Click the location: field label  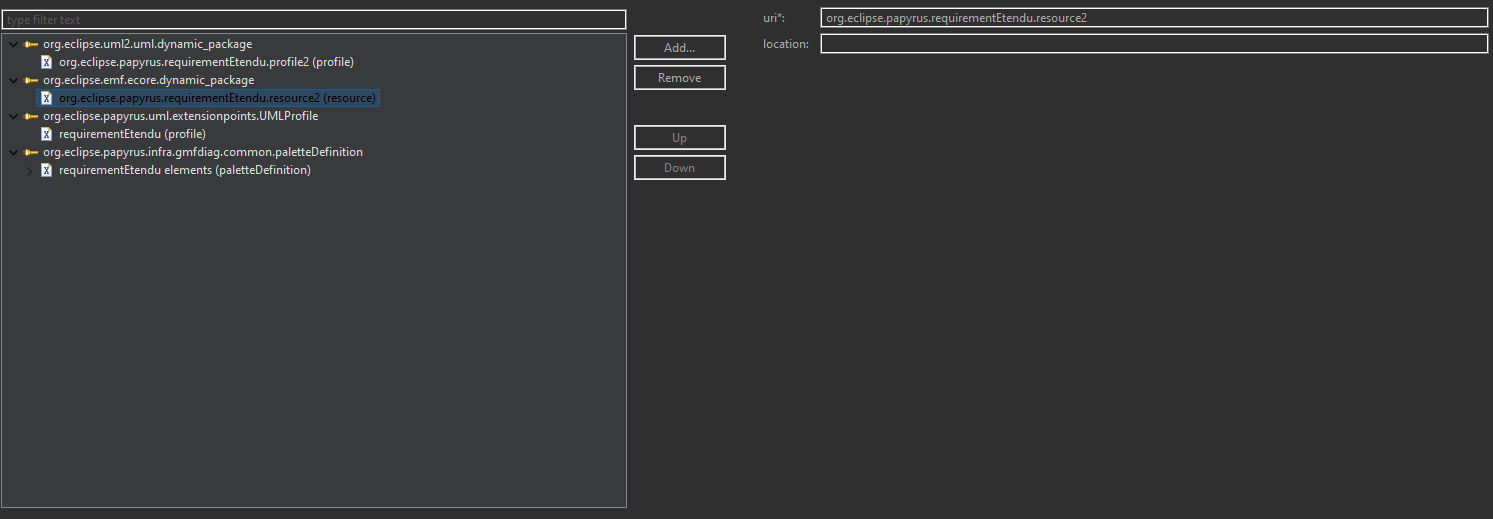[785, 44]
